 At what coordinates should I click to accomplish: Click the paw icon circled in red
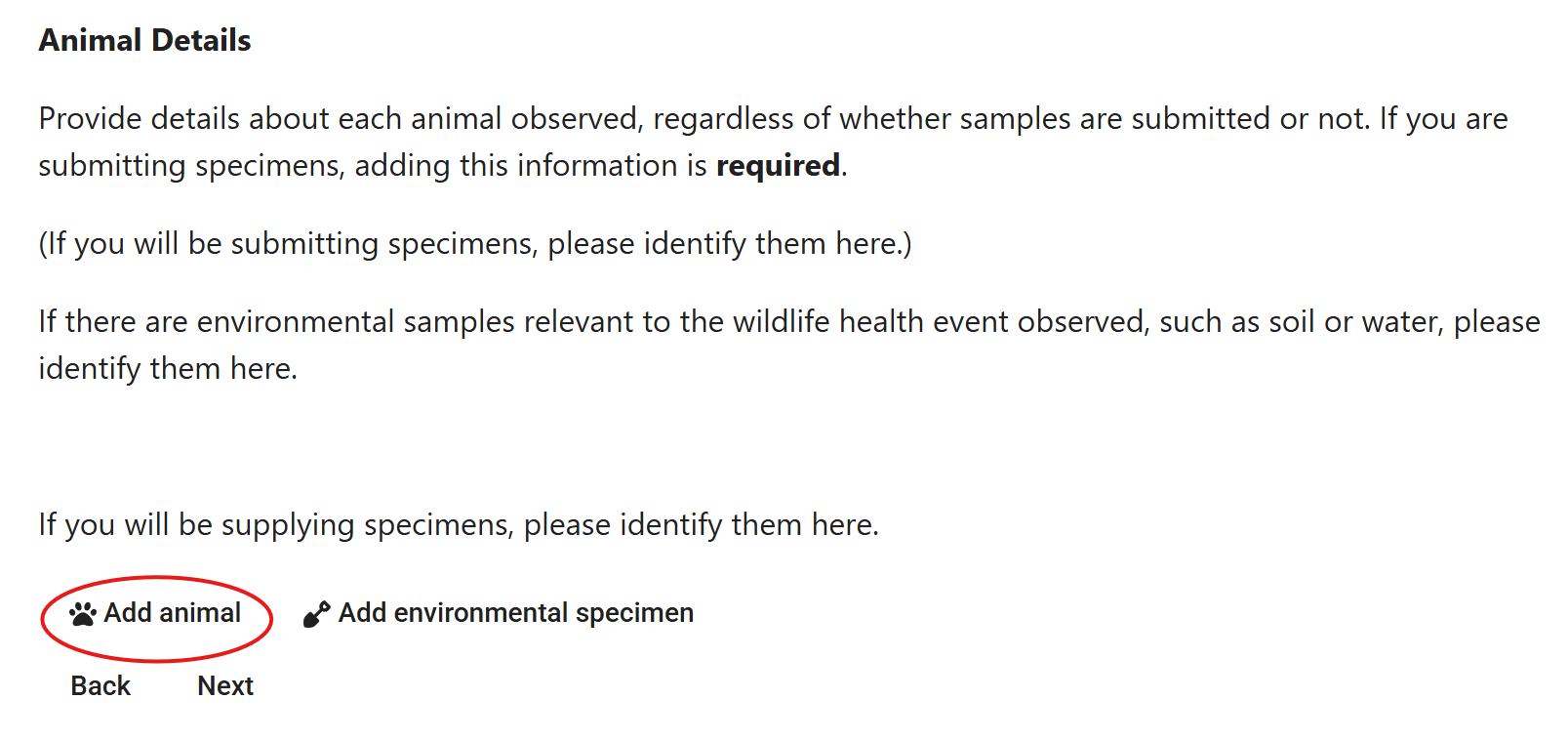pos(83,613)
